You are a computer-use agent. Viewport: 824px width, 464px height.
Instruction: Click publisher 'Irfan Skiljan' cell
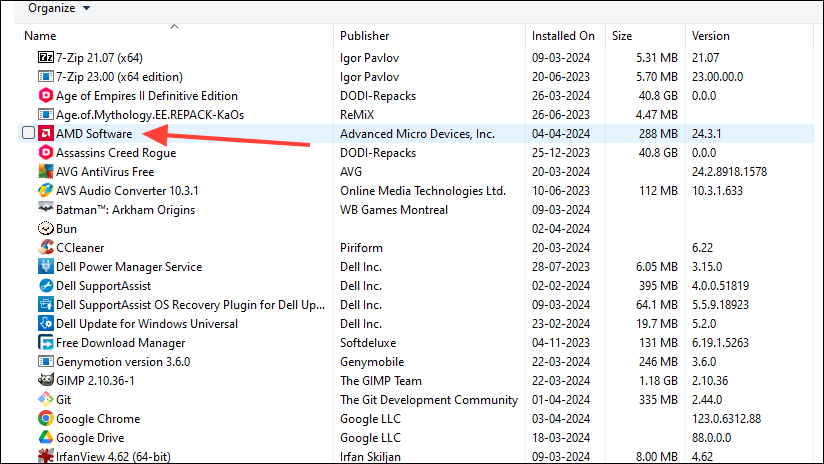(x=370, y=457)
